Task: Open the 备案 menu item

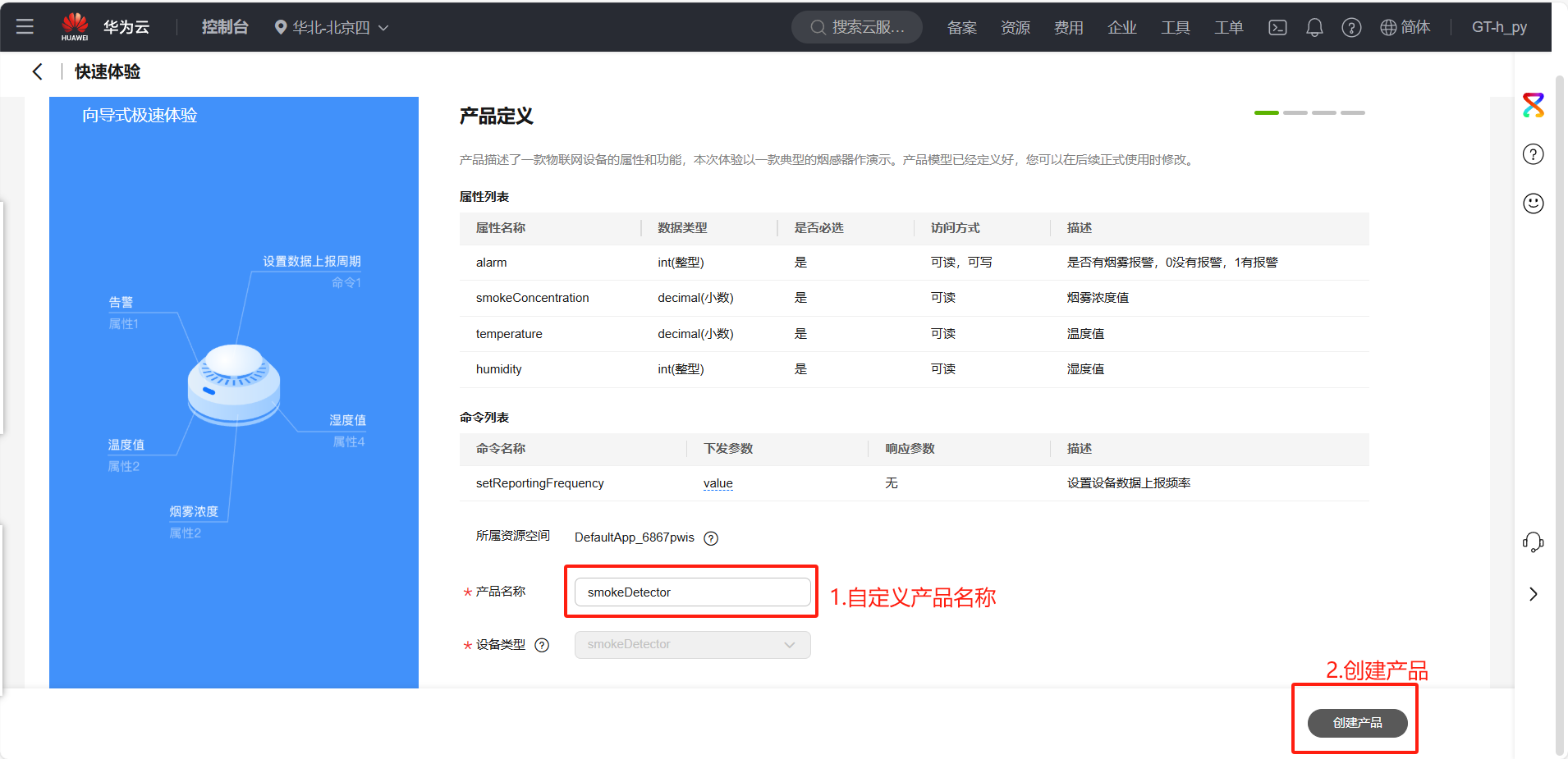Action: point(961,28)
